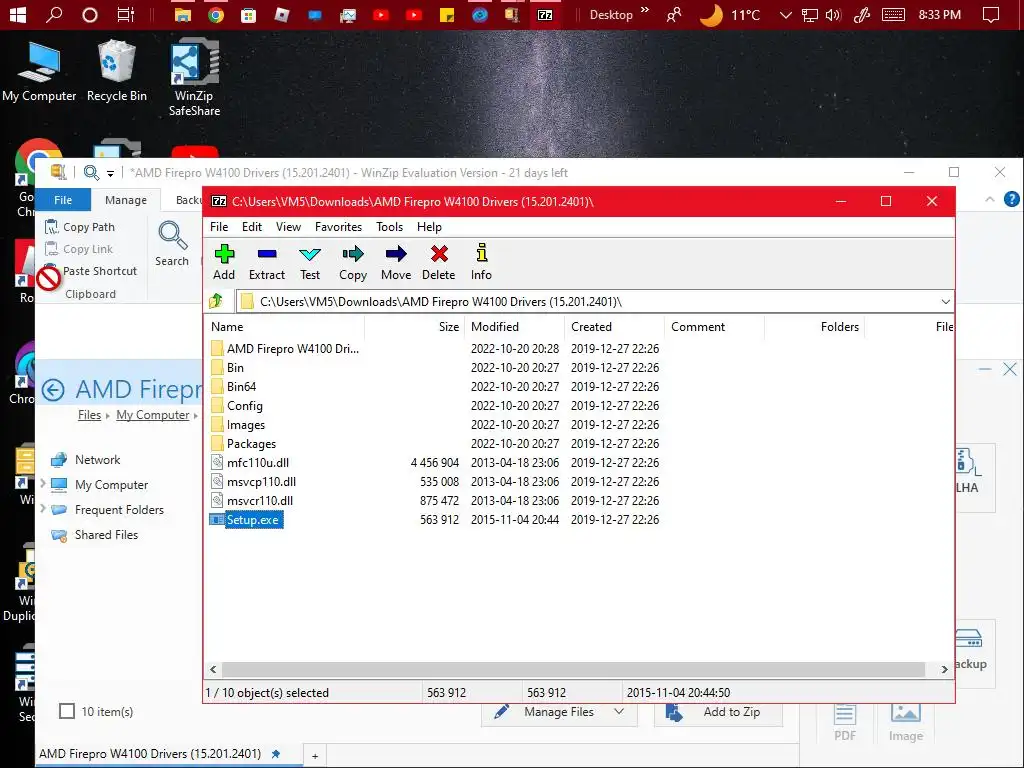
Task: Open the View menu in 7-Zip
Action: click(288, 227)
